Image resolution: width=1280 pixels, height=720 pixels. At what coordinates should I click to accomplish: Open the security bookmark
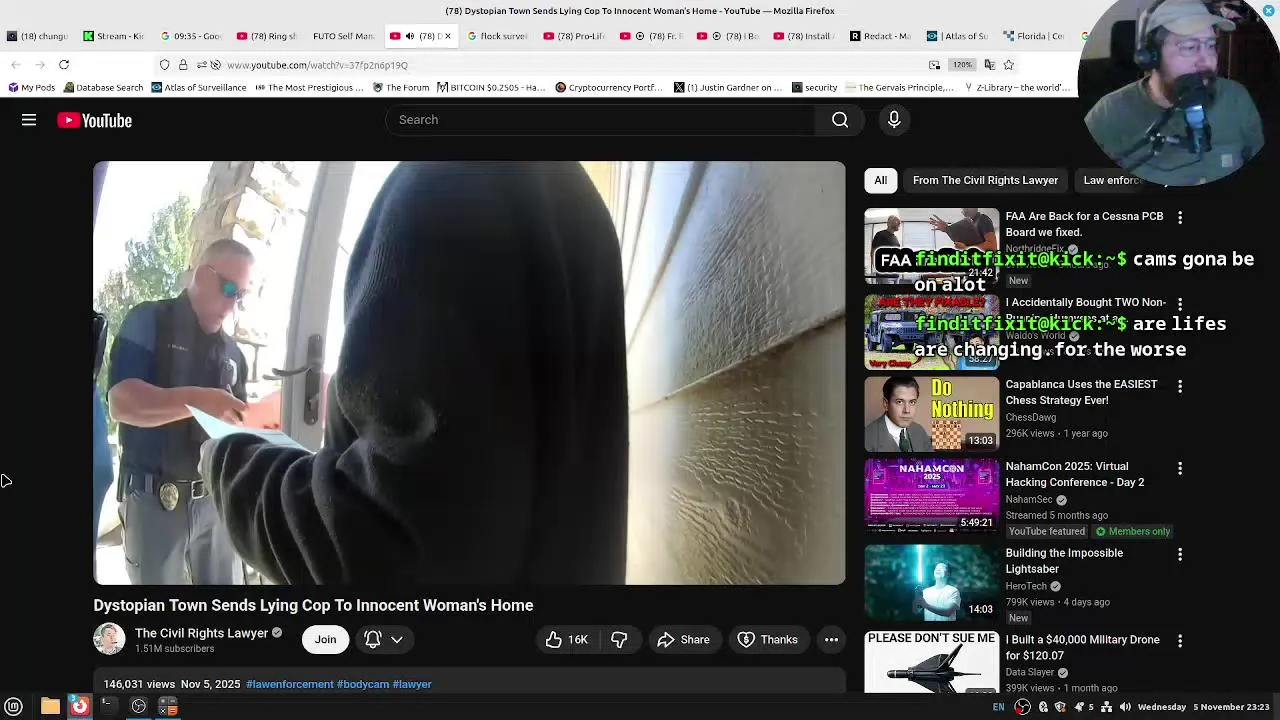click(814, 88)
